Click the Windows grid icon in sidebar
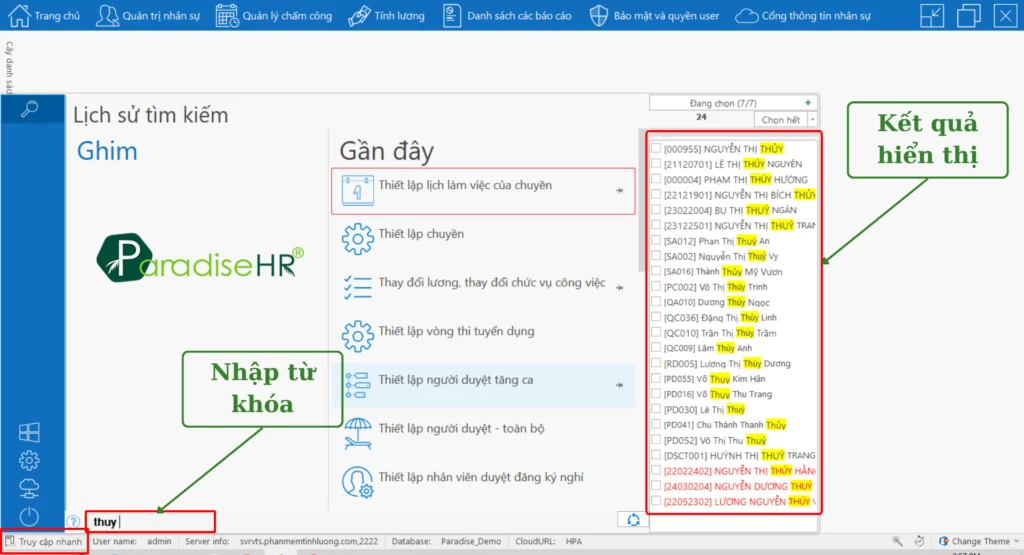 click(x=29, y=432)
